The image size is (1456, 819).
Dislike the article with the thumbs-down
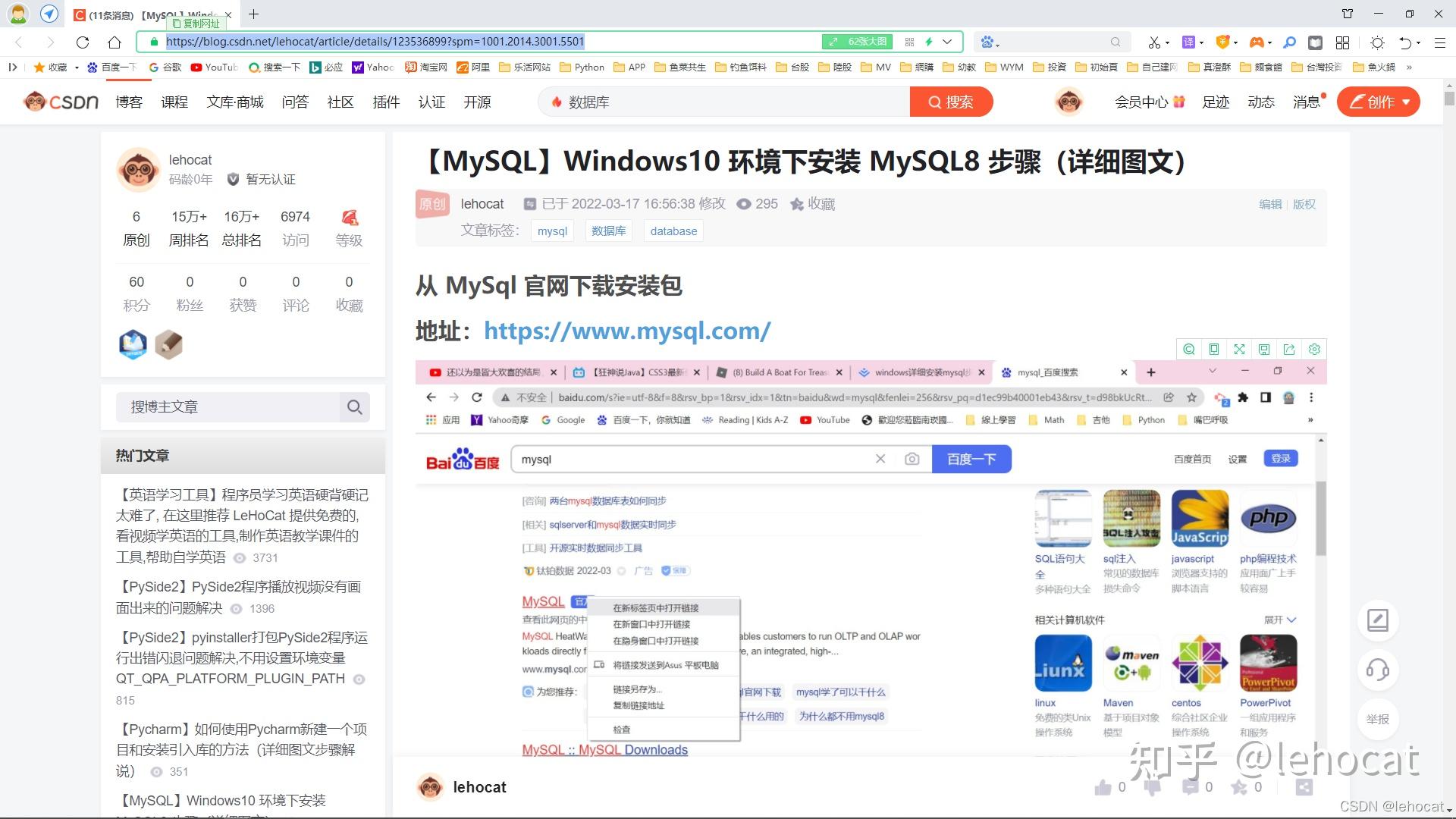click(x=1152, y=787)
